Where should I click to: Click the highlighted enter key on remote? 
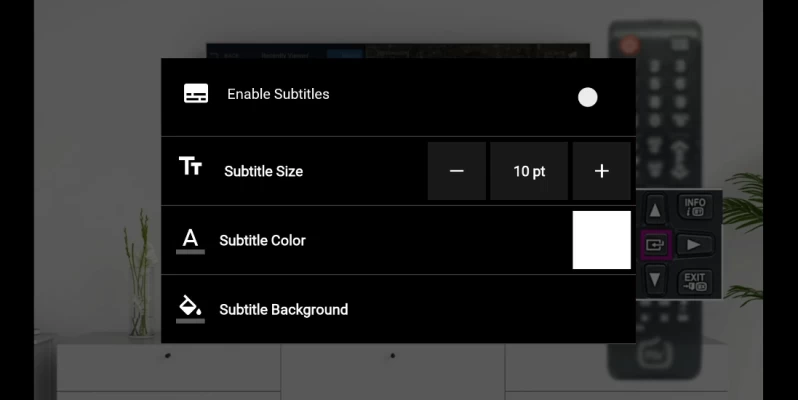pyautogui.click(x=655, y=245)
